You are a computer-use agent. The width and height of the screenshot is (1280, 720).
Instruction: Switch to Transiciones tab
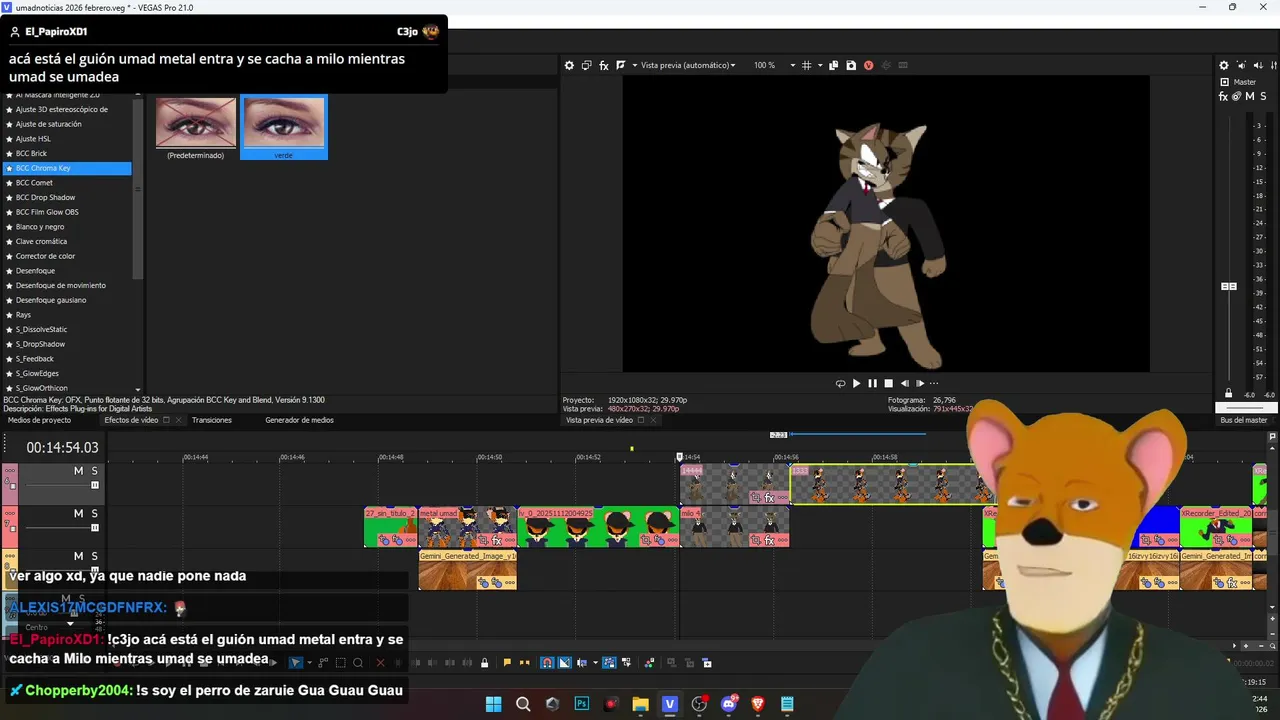click(x=212, y=420)
